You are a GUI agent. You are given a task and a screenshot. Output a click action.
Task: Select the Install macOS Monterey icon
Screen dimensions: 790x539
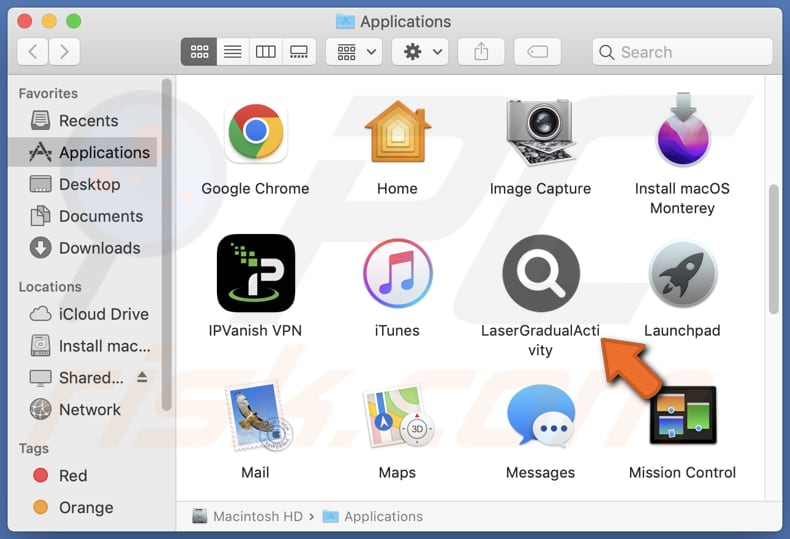[x=683, y=130]
